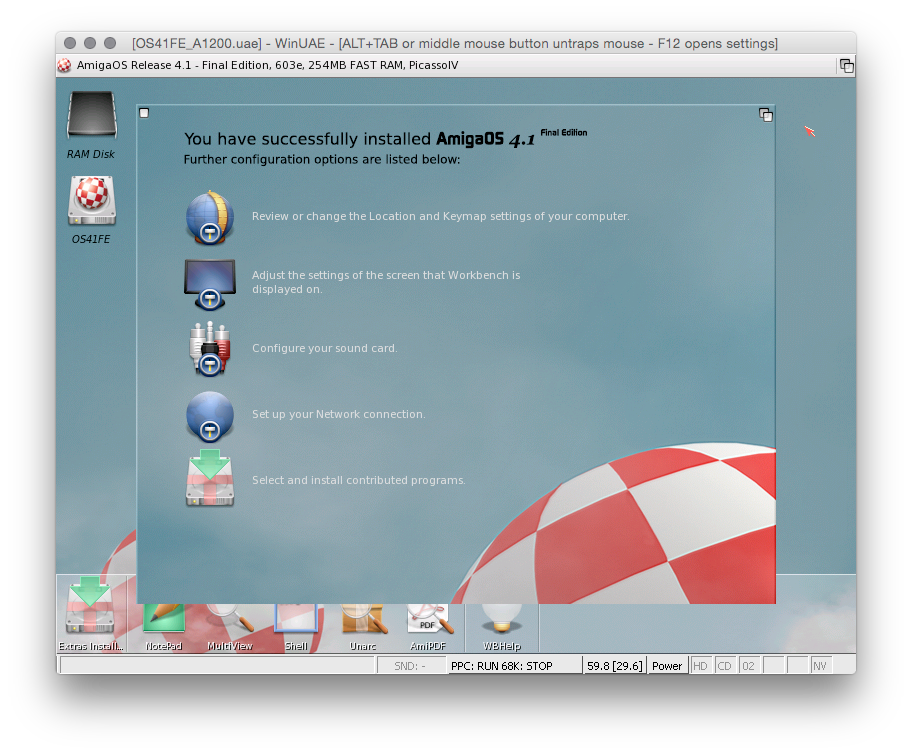The width and height of the screenshot is (912, 754).
Task: Click the '59.8 [29.6]' framerate readout
Action: point(615,666)
